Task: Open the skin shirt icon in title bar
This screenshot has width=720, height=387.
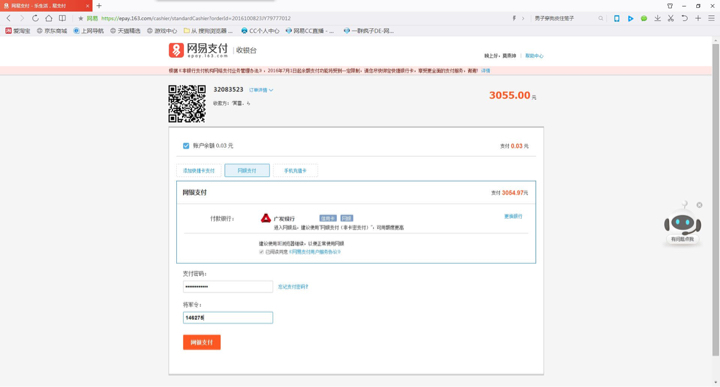Action: [670, 6]
